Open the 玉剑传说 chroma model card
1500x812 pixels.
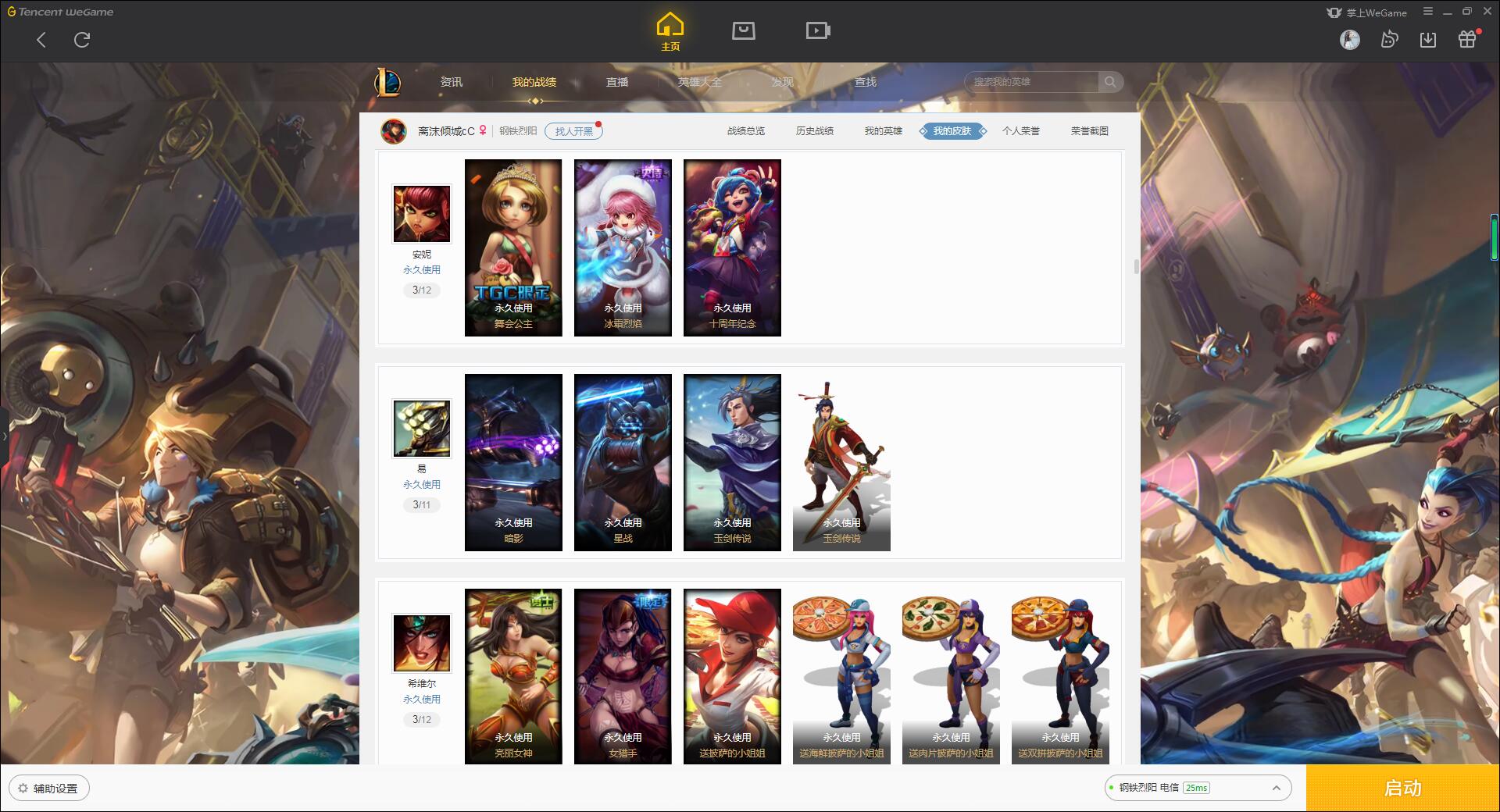(x=841, y=463)
